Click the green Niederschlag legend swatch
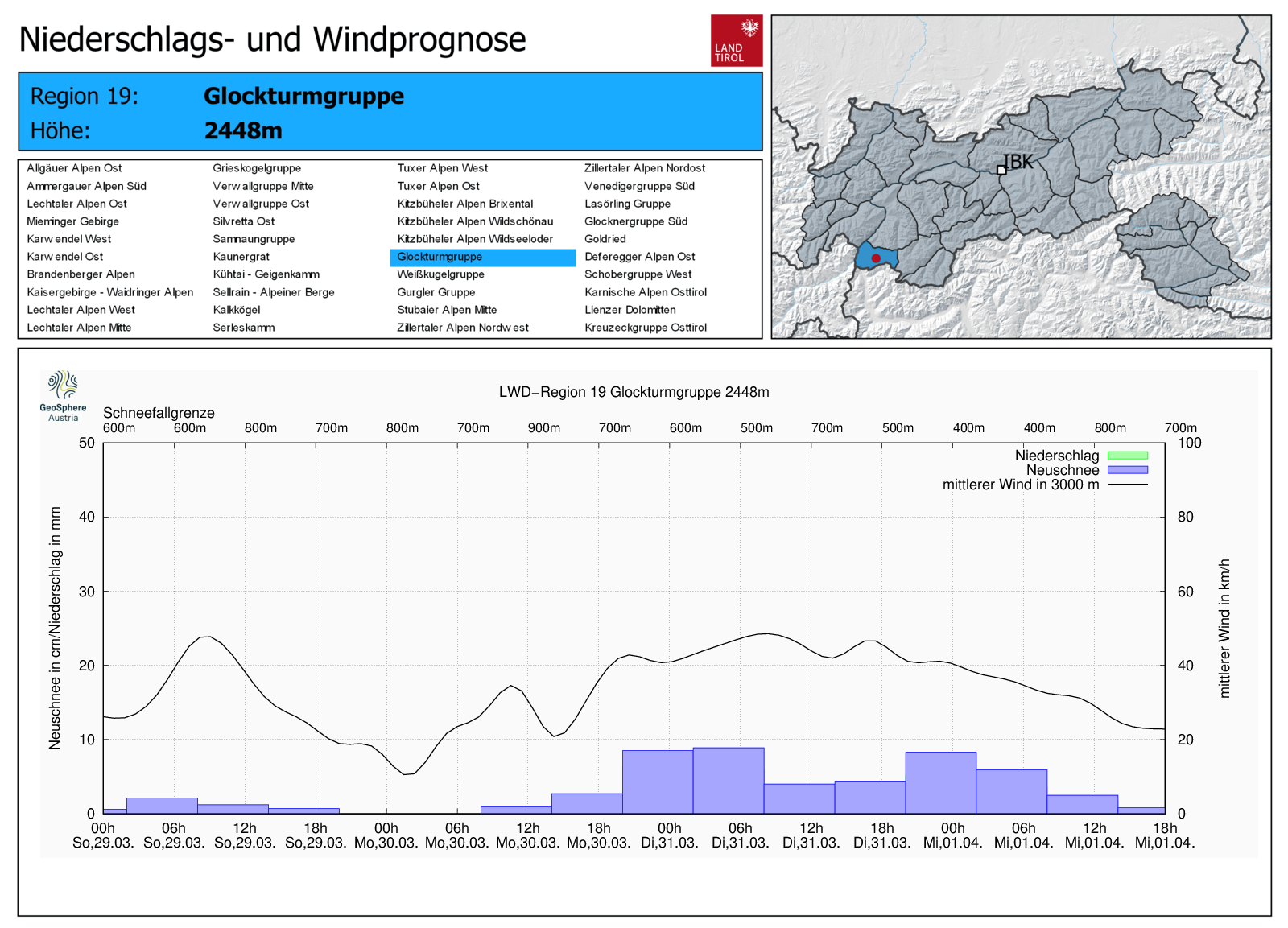1288x928 pixels. (x=1127, y=456)
